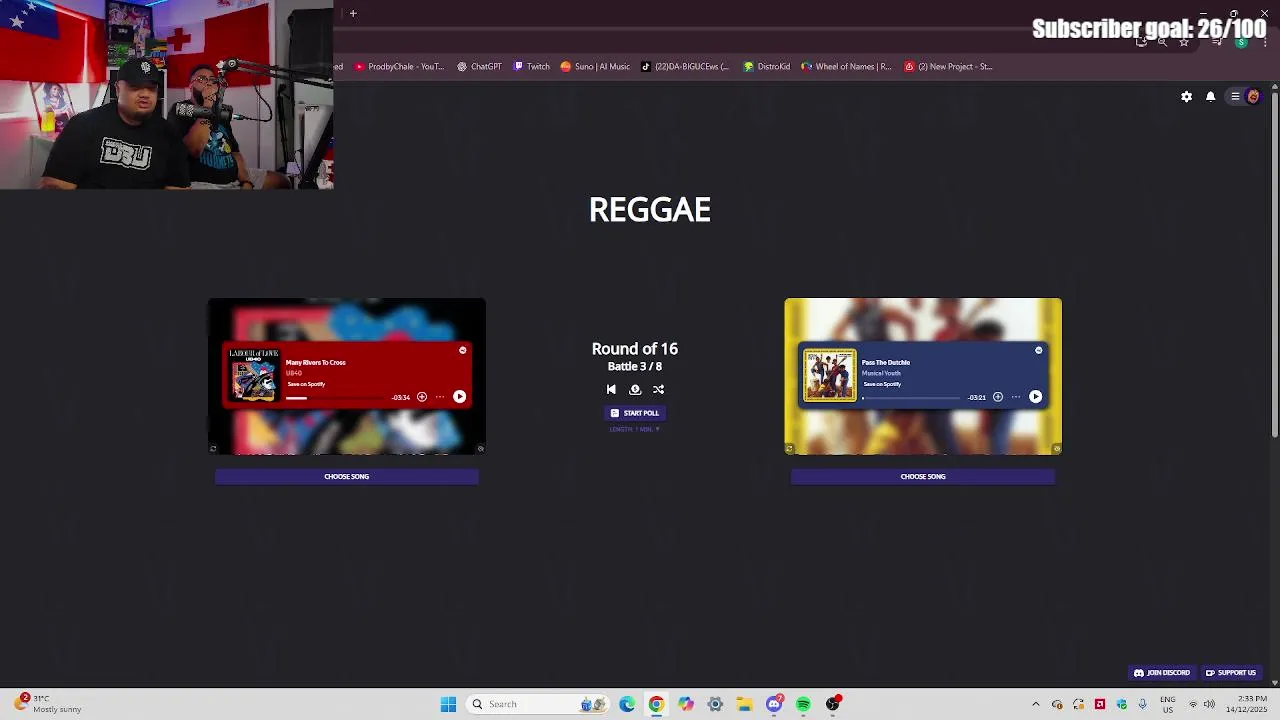Click bottom-right corner icon on left song card
This screenshot has width=1280, height=720.
480,449
